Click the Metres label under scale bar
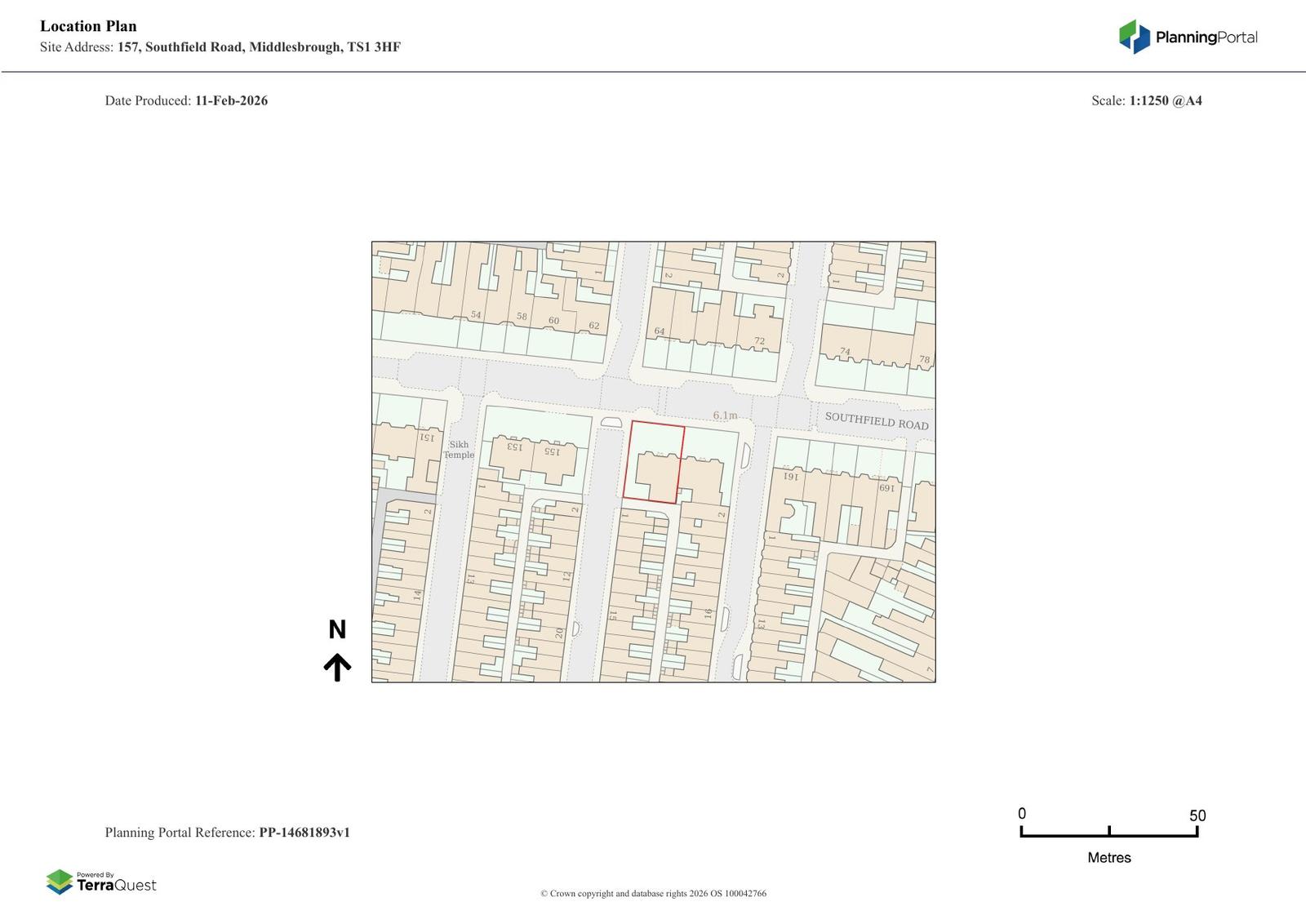The height and width of the screenshot is (924, 1306). [x=1109, y=857]
